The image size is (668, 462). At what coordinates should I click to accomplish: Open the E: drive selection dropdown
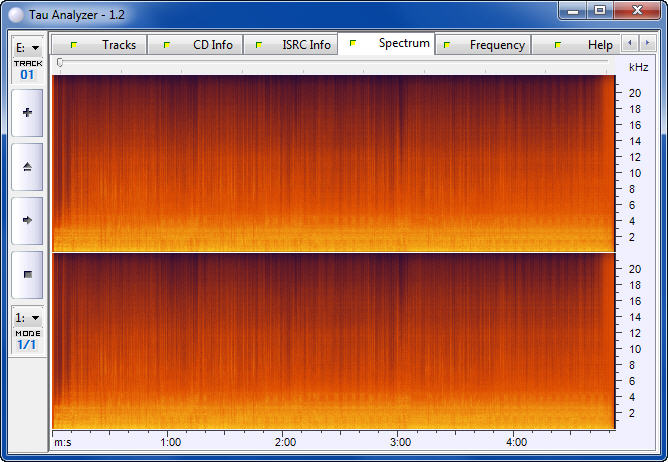[27, 47]
